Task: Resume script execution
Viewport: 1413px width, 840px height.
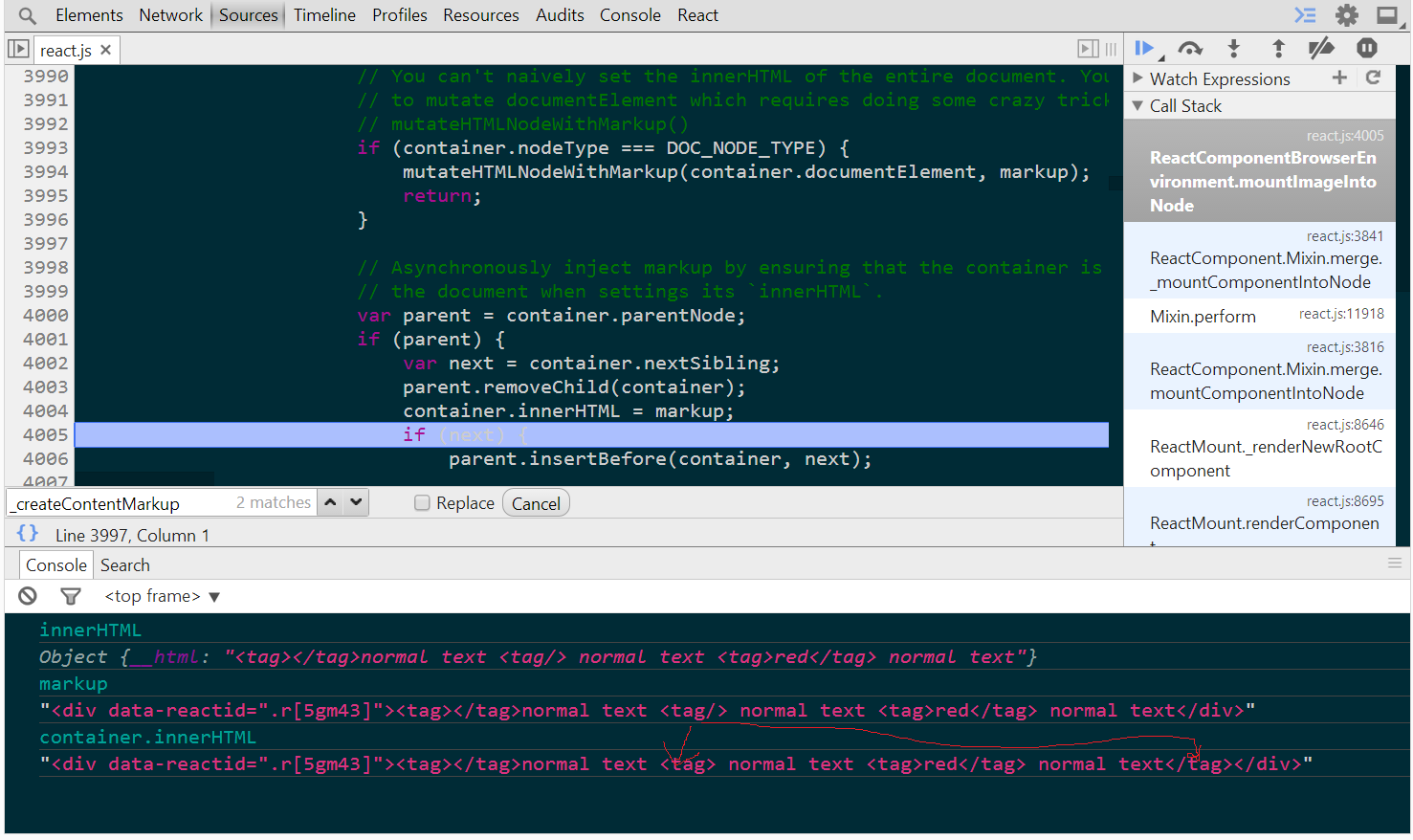Action: [x=1145, y=49]
